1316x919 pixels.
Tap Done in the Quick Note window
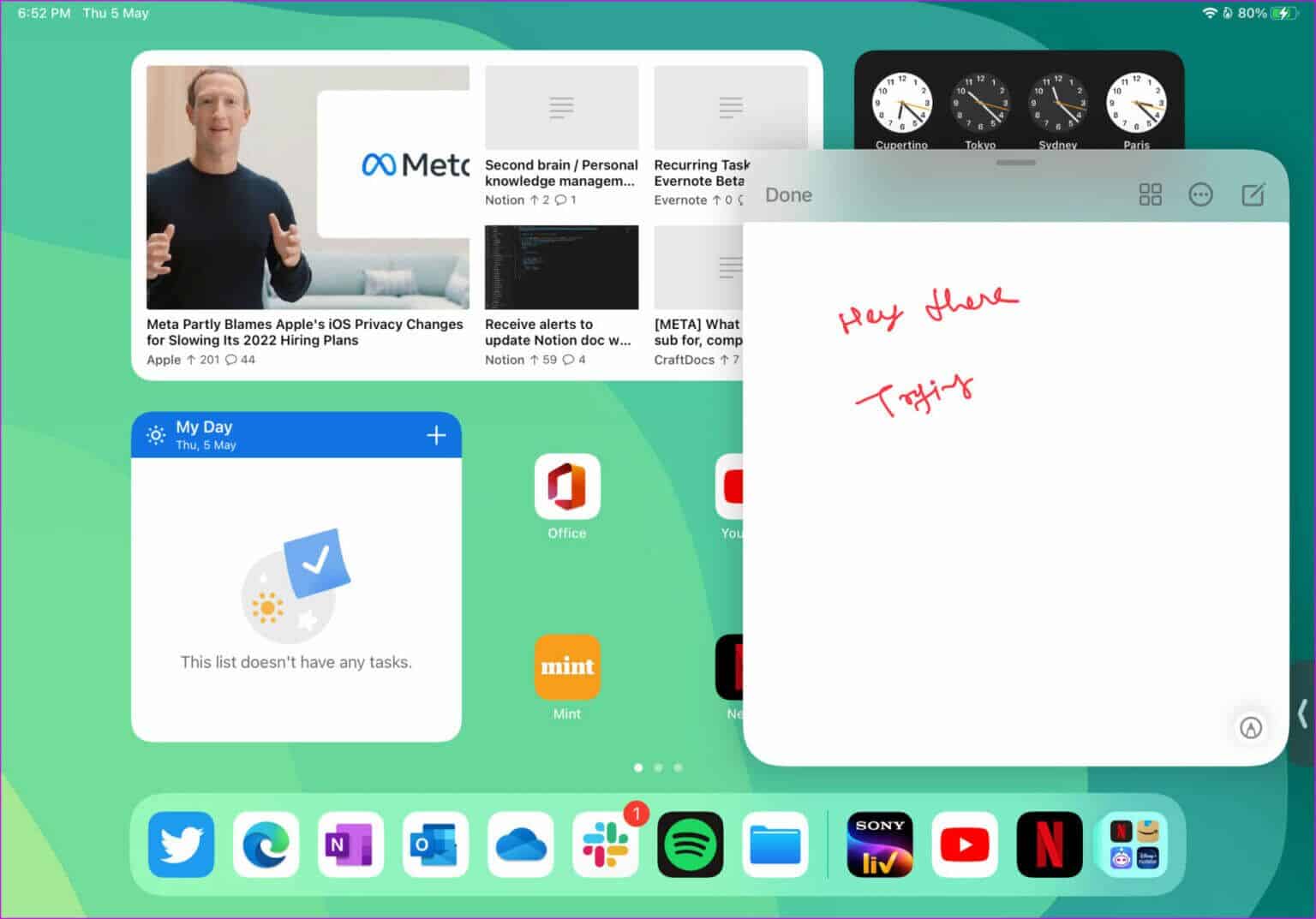point(788,195)
